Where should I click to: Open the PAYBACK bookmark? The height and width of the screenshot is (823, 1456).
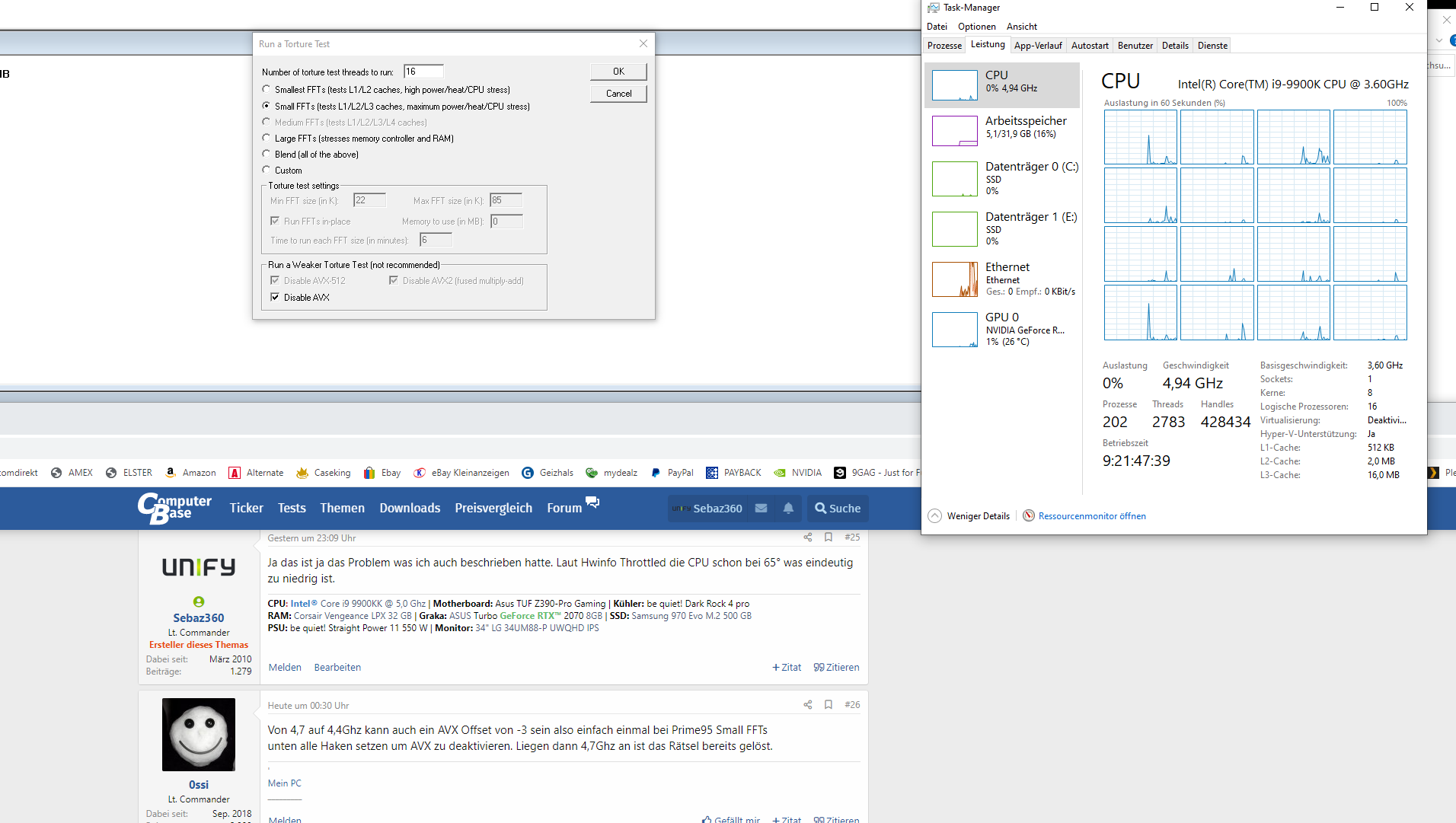click(x=733, y=473)
